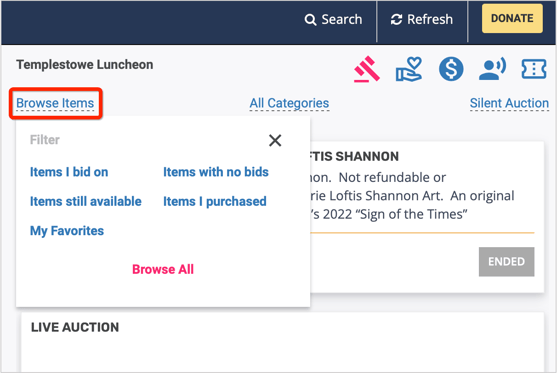This screenshot has width=557, height=373.
Task: Expand the All Categories dropdown
Action: tap(289, 103)
